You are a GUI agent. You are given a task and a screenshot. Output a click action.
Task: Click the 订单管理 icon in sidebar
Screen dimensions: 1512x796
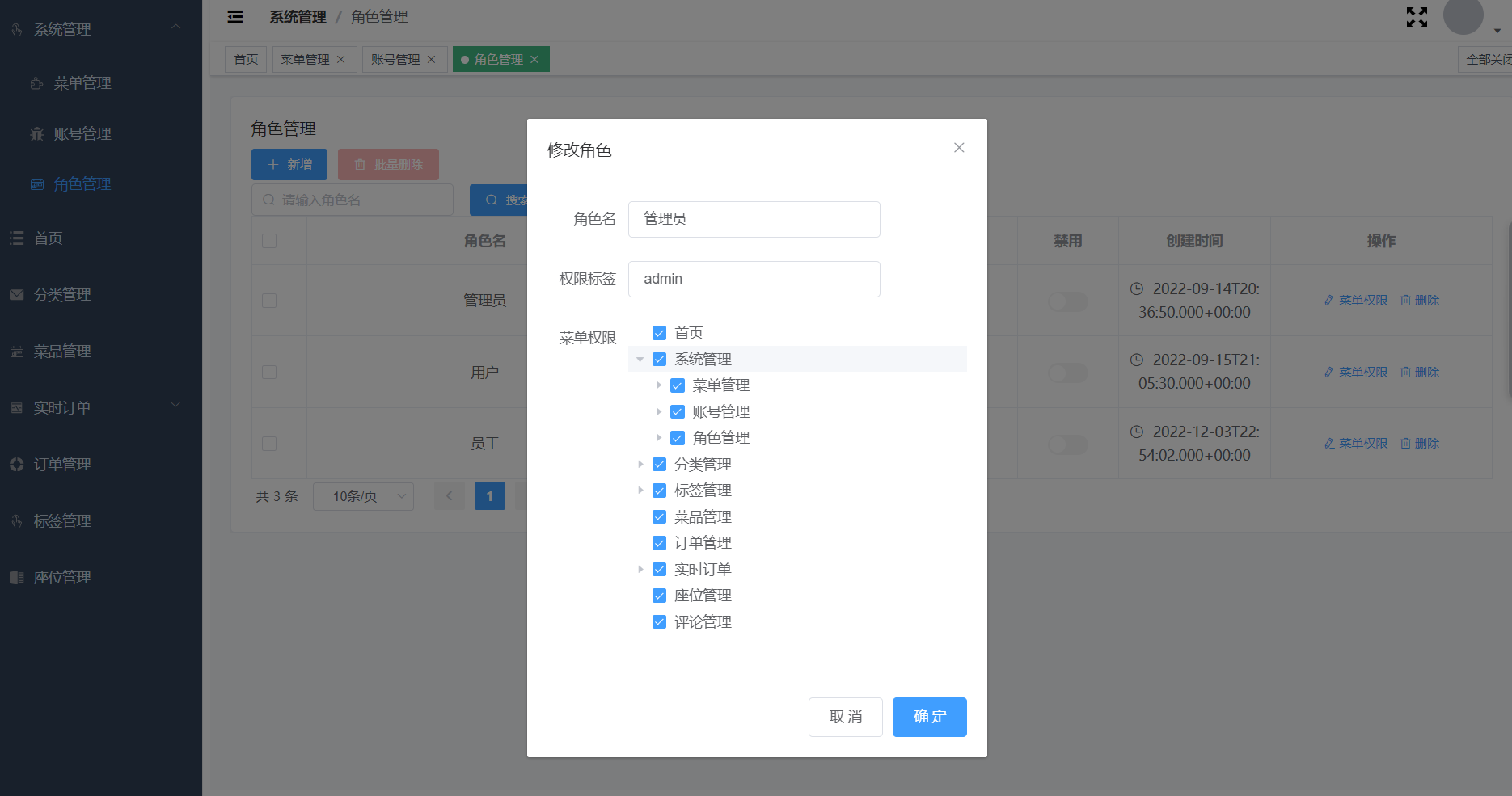[x=16, y=465]
